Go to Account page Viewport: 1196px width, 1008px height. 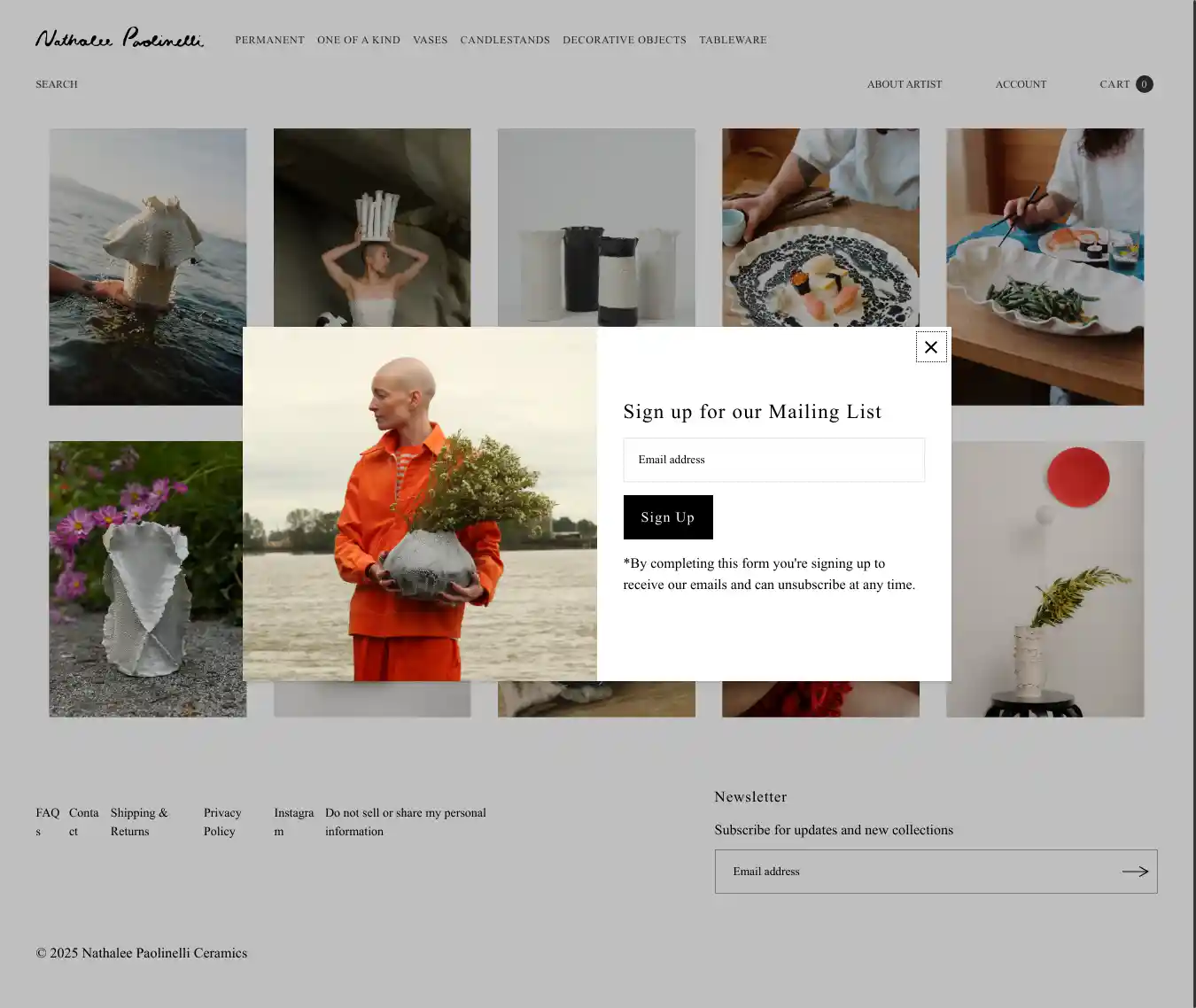tap(1021, 84)
